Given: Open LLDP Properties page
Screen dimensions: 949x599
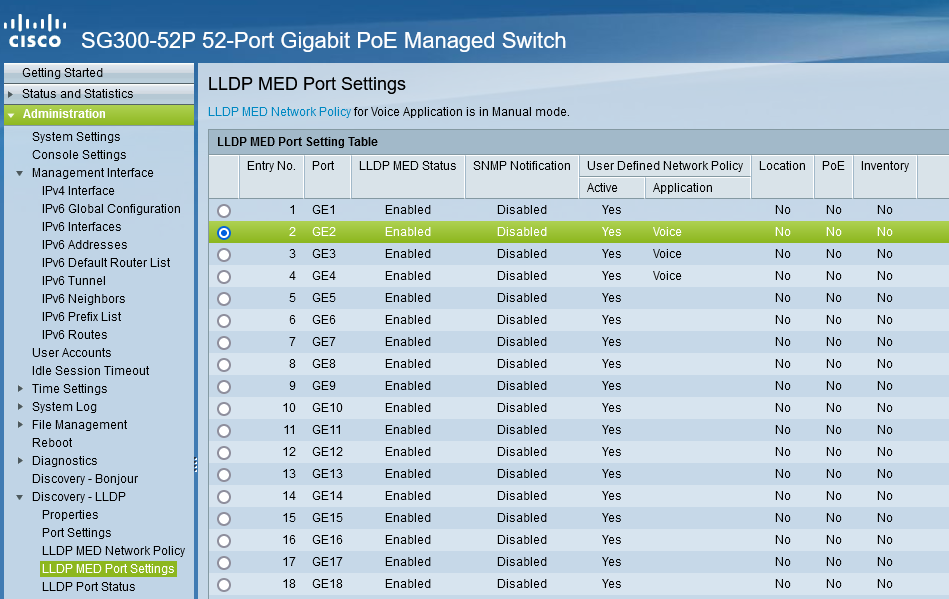Looking at the screenshot, I should (x=70, y=515).
